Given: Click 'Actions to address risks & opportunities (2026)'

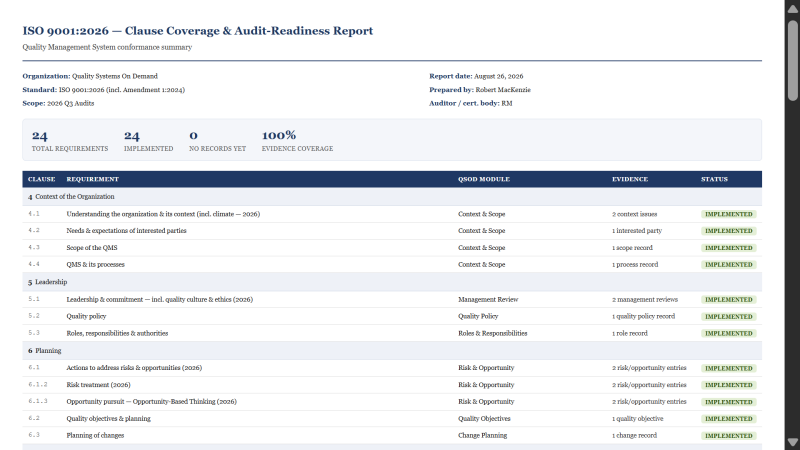Looking at the screenshot, I should point(134,368).
